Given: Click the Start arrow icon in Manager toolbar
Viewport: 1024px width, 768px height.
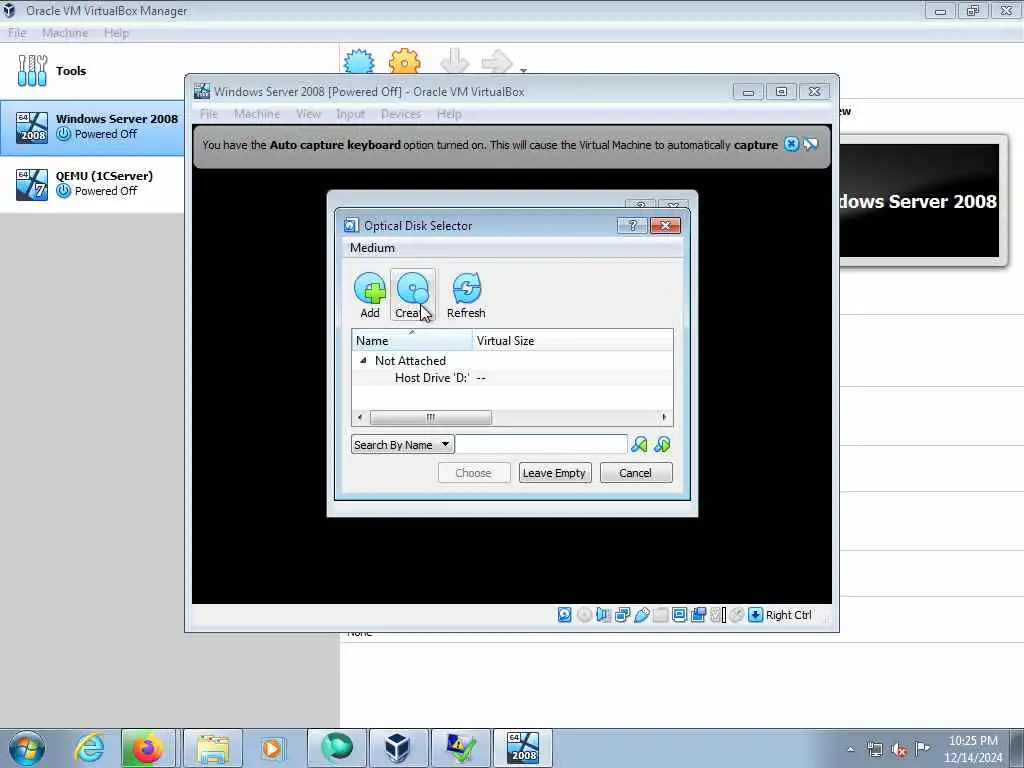Looking at the screenshot, I should 497,61.
